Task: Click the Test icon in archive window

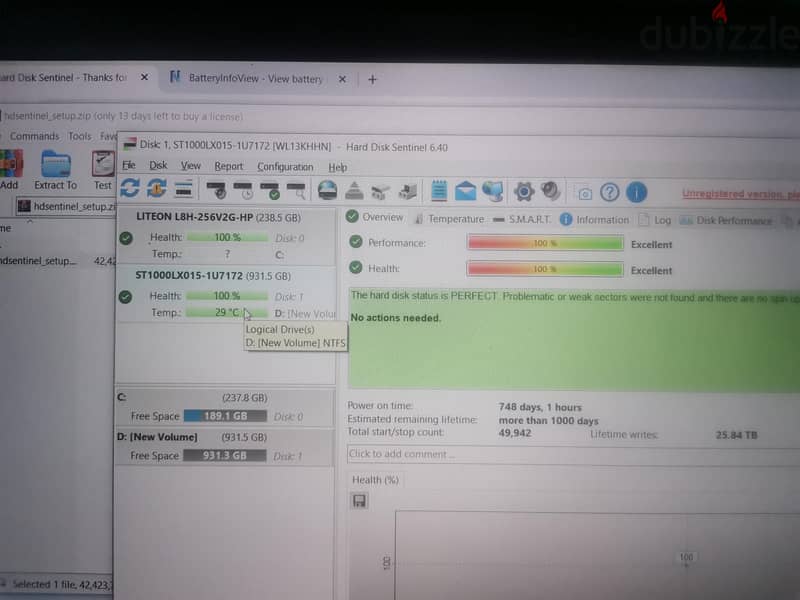Action: (103, 171)
